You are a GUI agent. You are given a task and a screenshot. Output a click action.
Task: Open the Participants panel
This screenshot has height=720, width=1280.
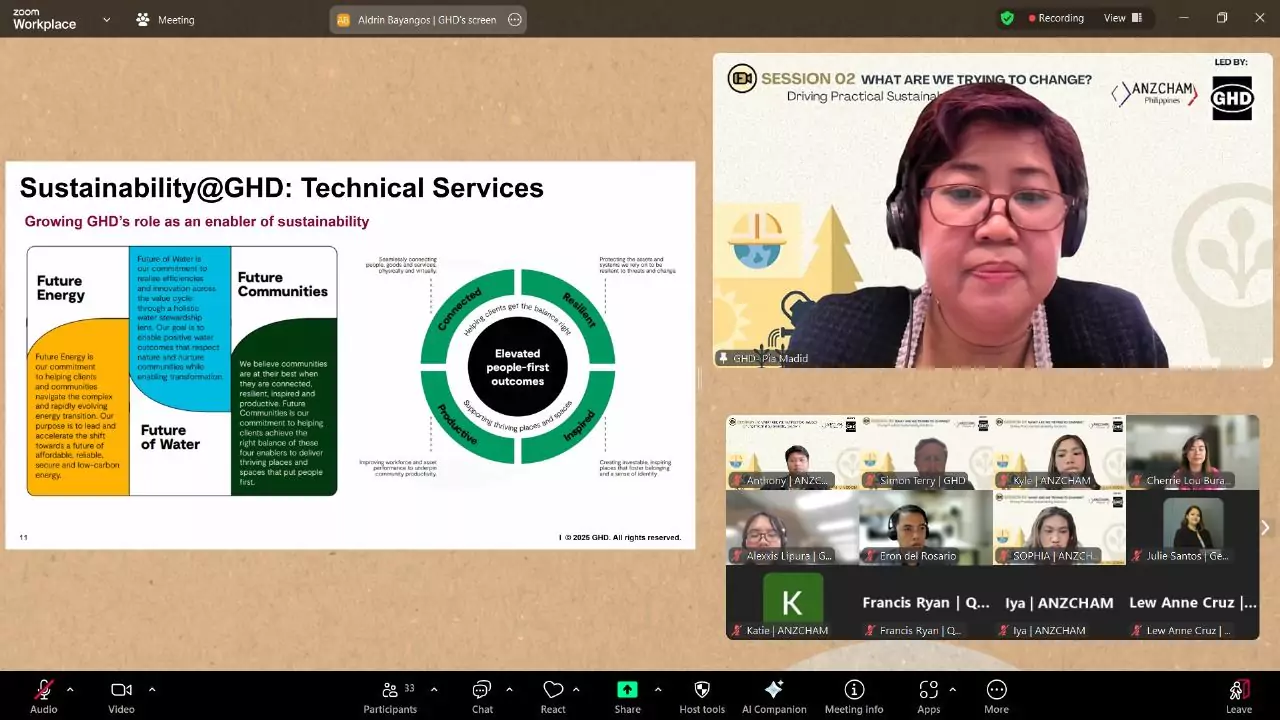[x=390, y=696]
